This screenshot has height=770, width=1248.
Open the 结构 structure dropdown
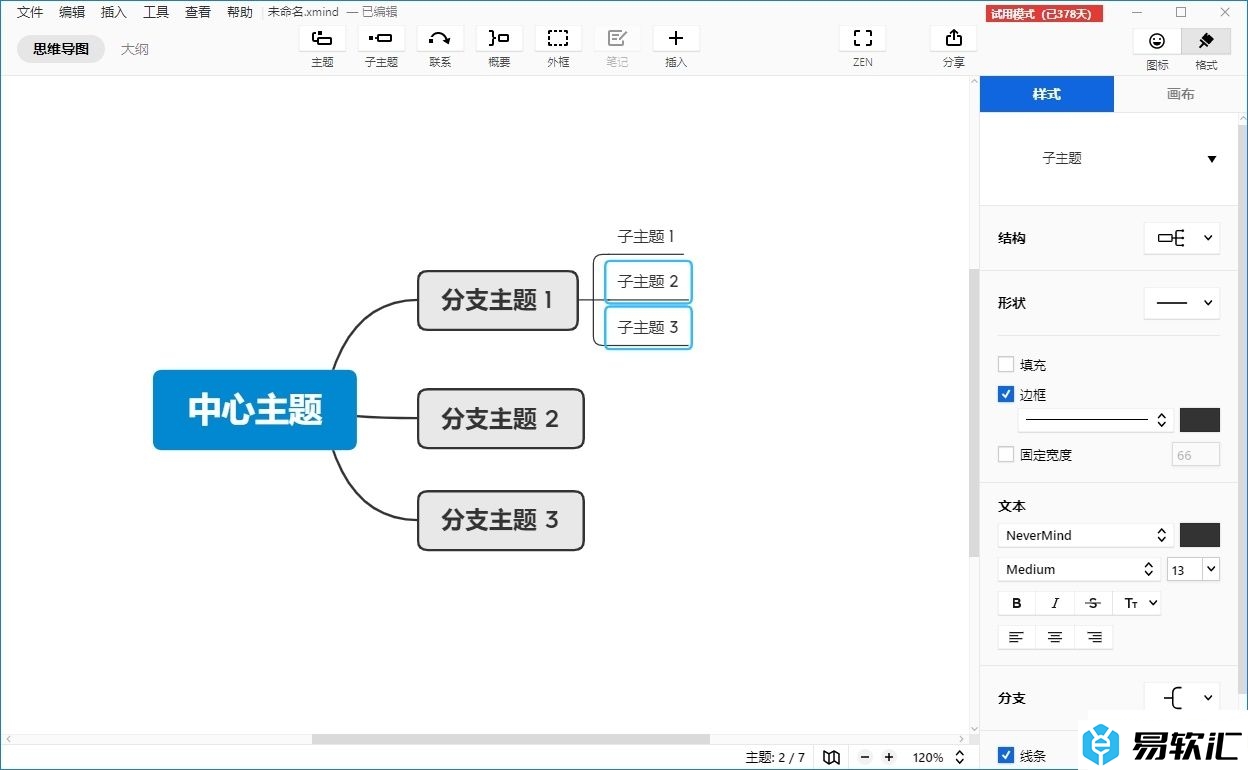click(1182, 238)
